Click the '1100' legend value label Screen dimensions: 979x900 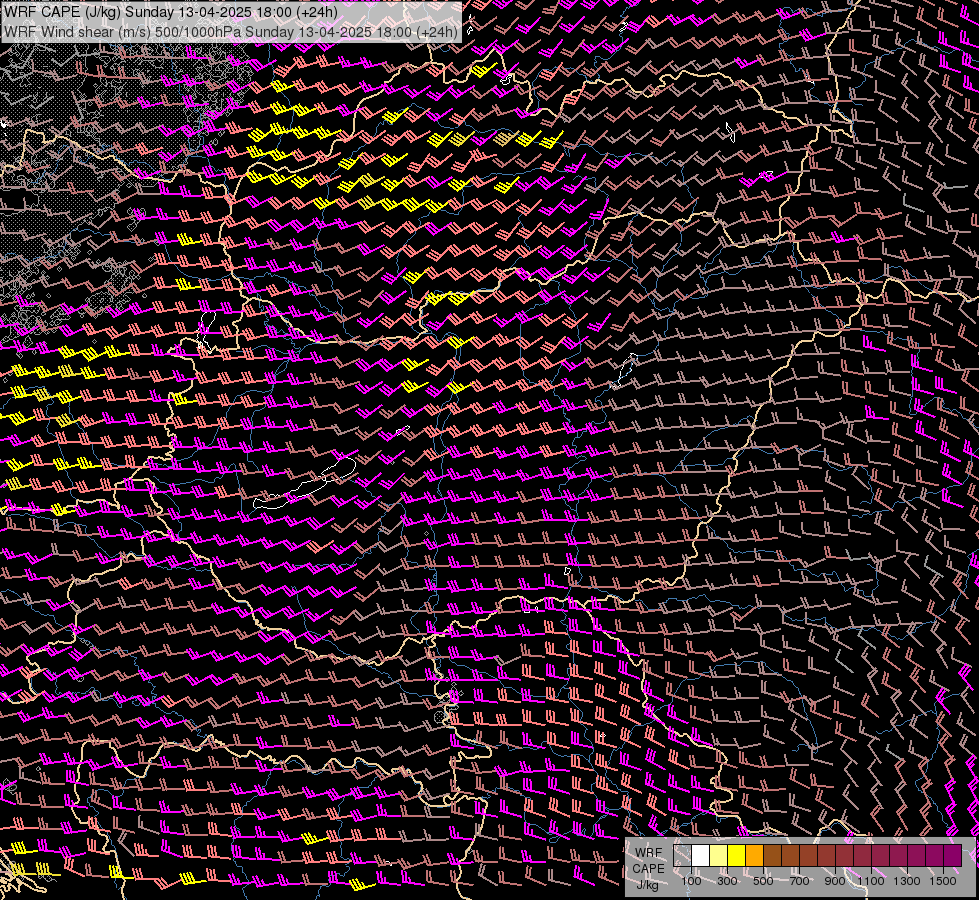coord(870,881)
